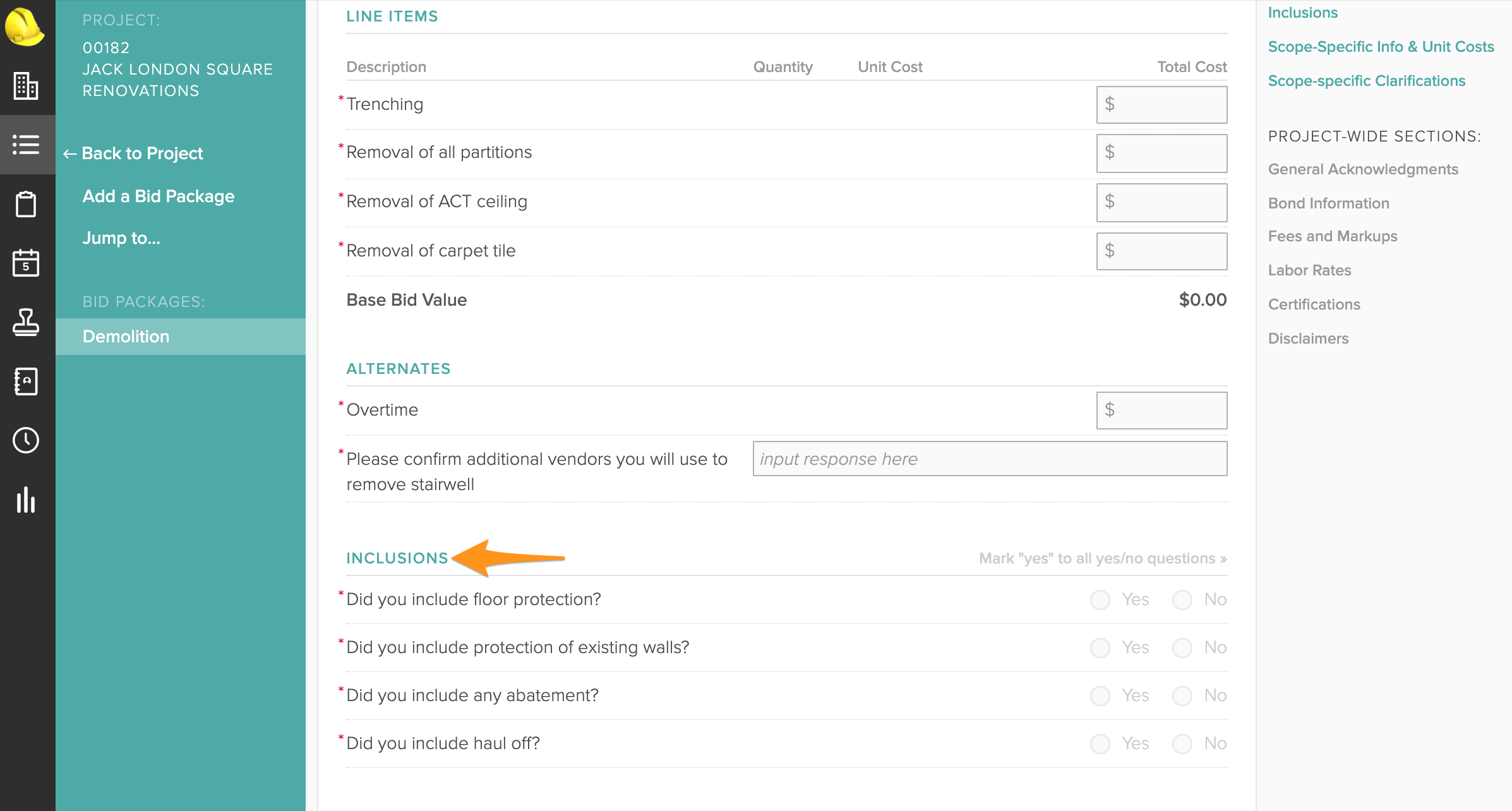The image size is (1512, 811).
Task: Click the Removal of all partitions cost field
Action: coord(1161,153)
